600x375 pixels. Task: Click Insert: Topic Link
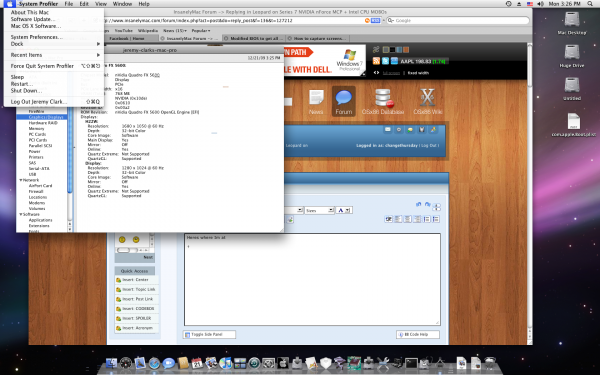tap(135, 290)
